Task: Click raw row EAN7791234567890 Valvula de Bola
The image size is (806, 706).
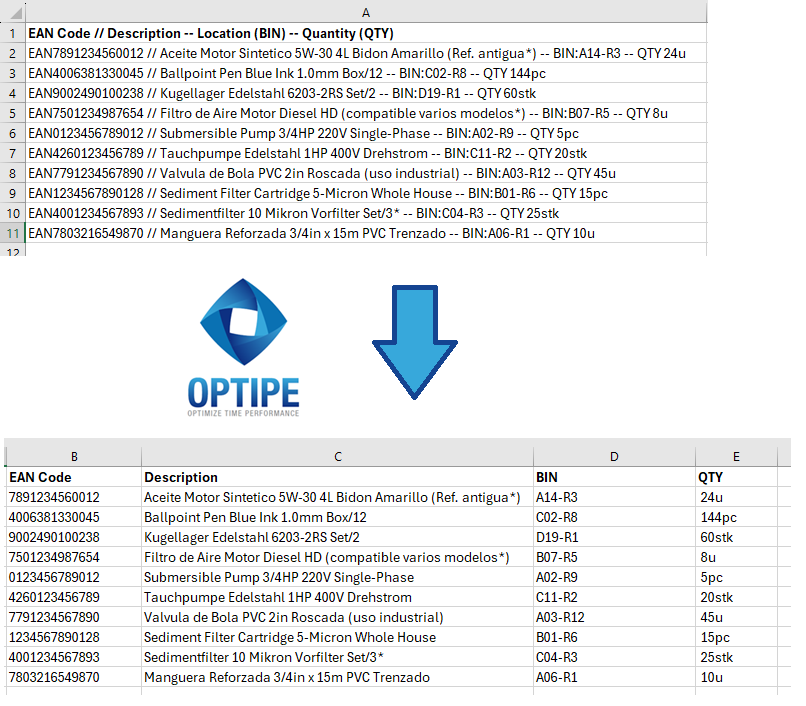Action: pyautogui.click(x=366, y=174)
